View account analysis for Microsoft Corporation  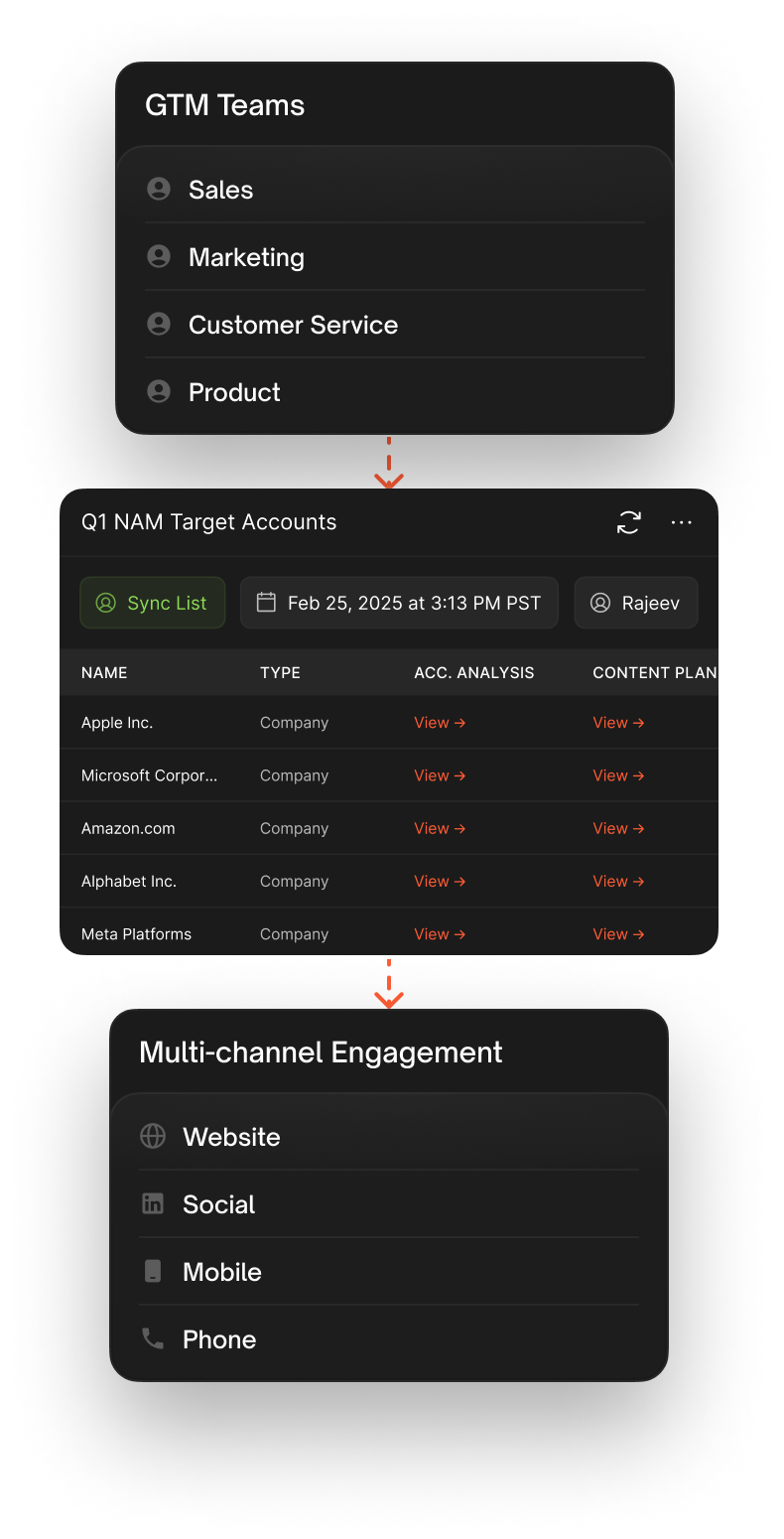click(x=440, y=775)
